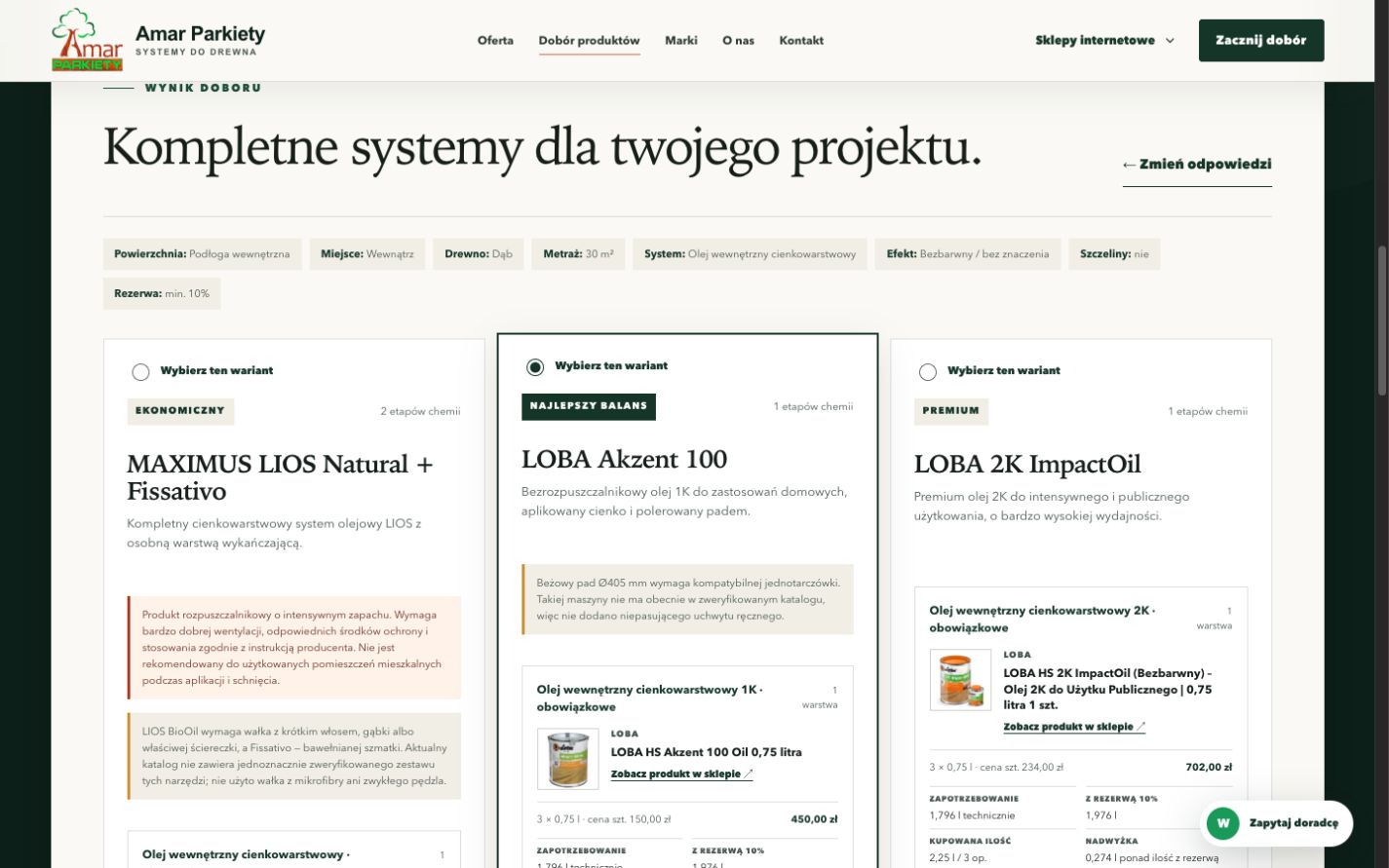Viewport: 1389px width, 868px height.
Task: Open Zobacz produkt w sklepie for Akzent 100
Action: (x=681, y=774)
